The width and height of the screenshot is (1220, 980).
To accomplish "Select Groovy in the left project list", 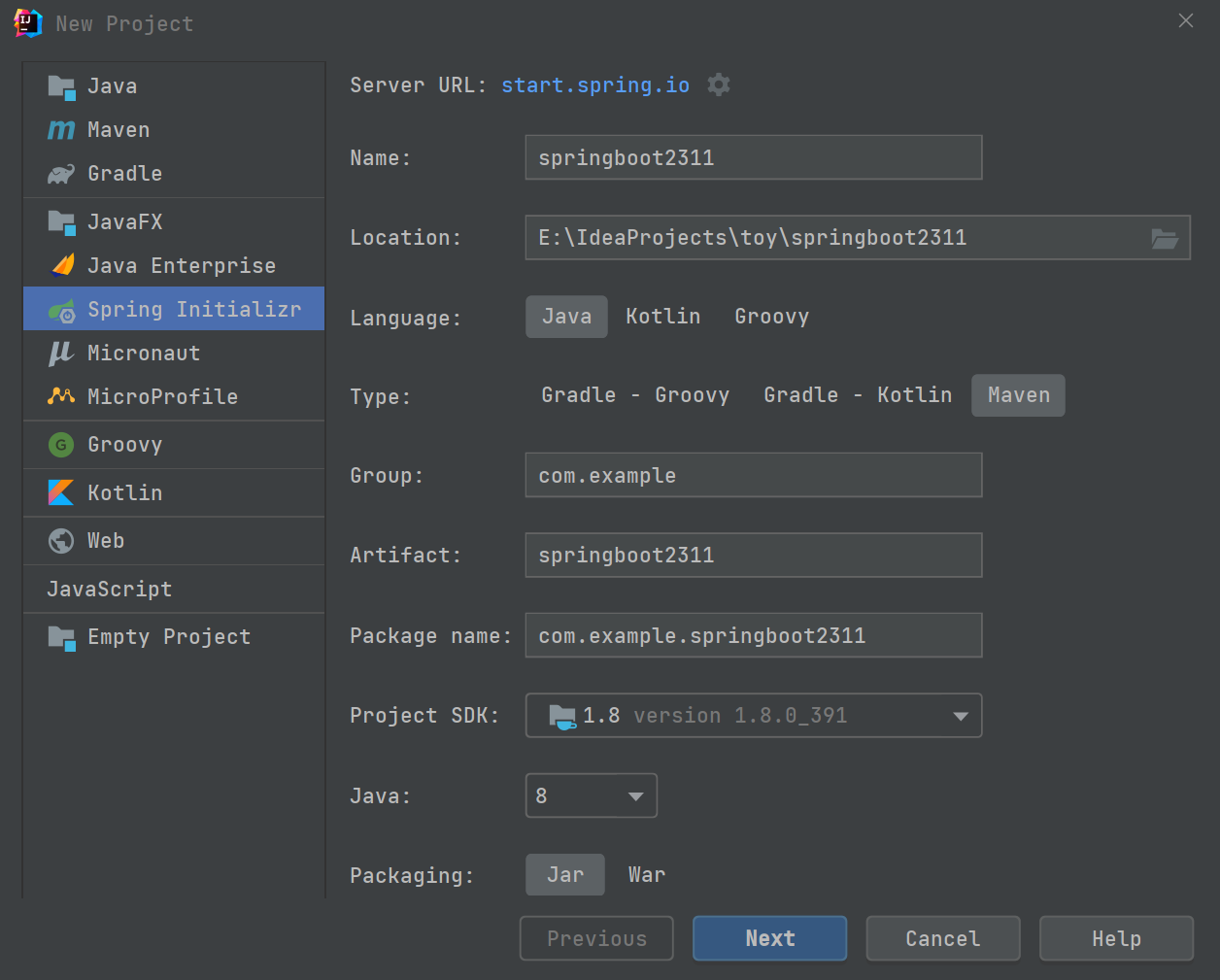I will pos(174,445).
